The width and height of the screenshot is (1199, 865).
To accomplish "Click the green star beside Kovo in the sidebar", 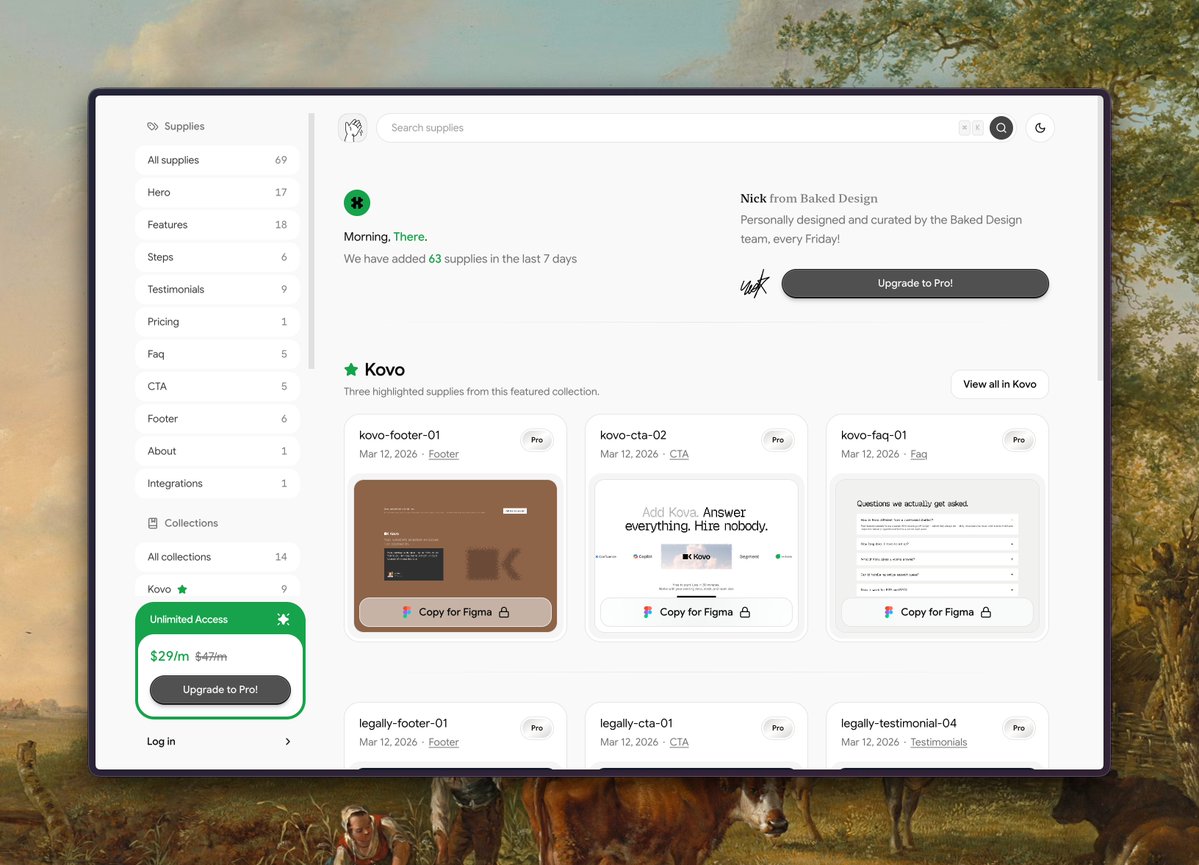I will (182, 589).
